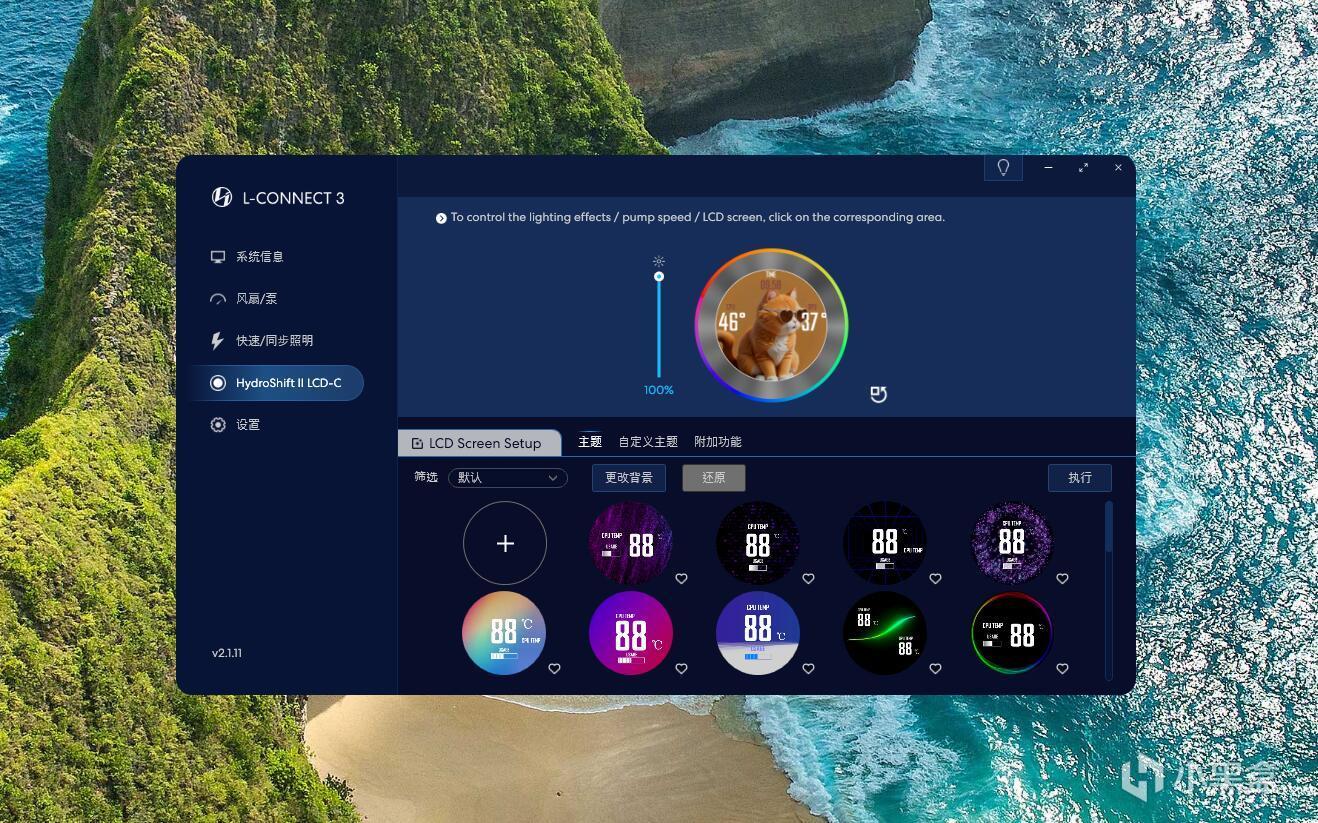Favorite the rainbow ring edge theme
1318x823 pixels.
click(1062, 668)
